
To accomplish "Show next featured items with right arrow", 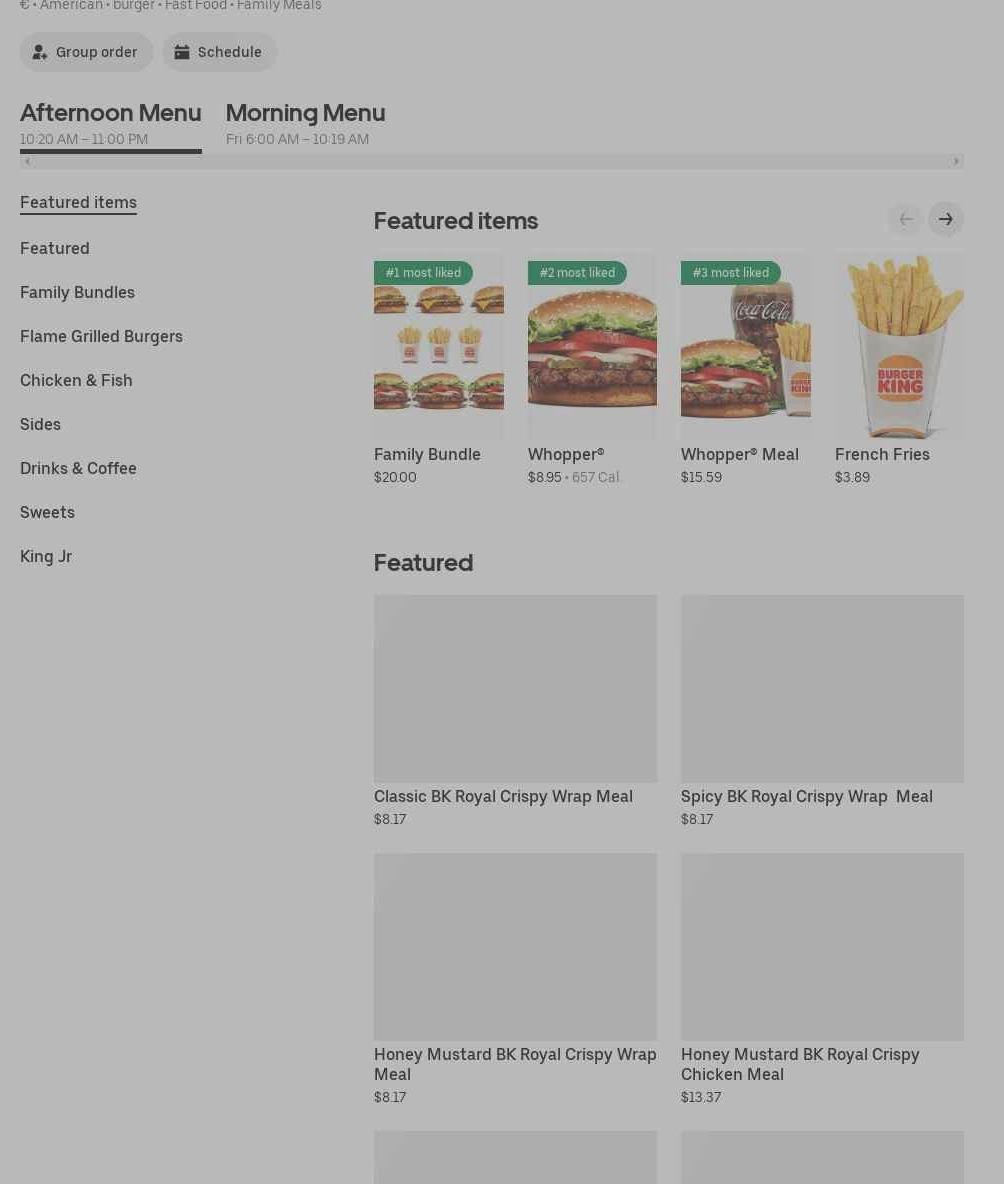I will point(945,219).
